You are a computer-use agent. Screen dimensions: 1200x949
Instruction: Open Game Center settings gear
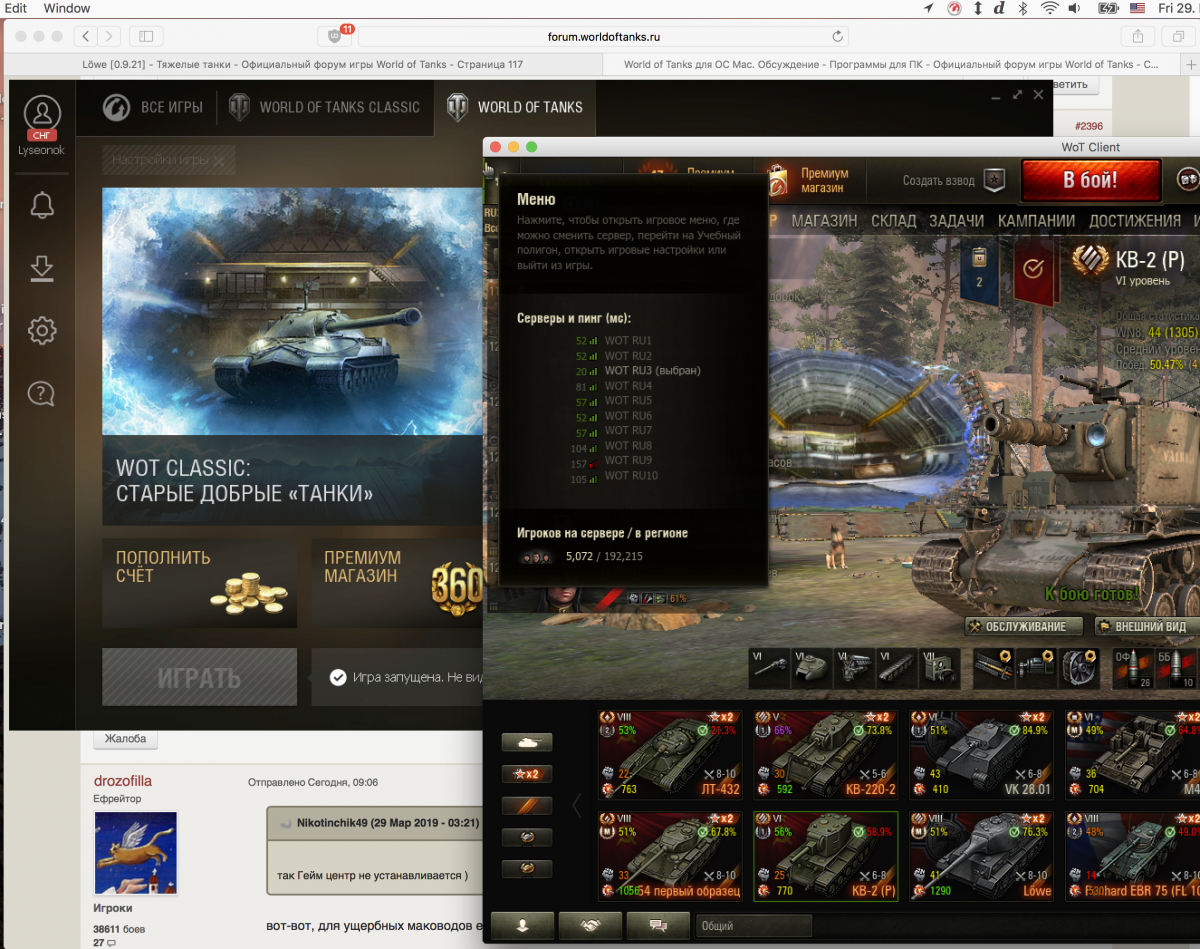[42, 331]
